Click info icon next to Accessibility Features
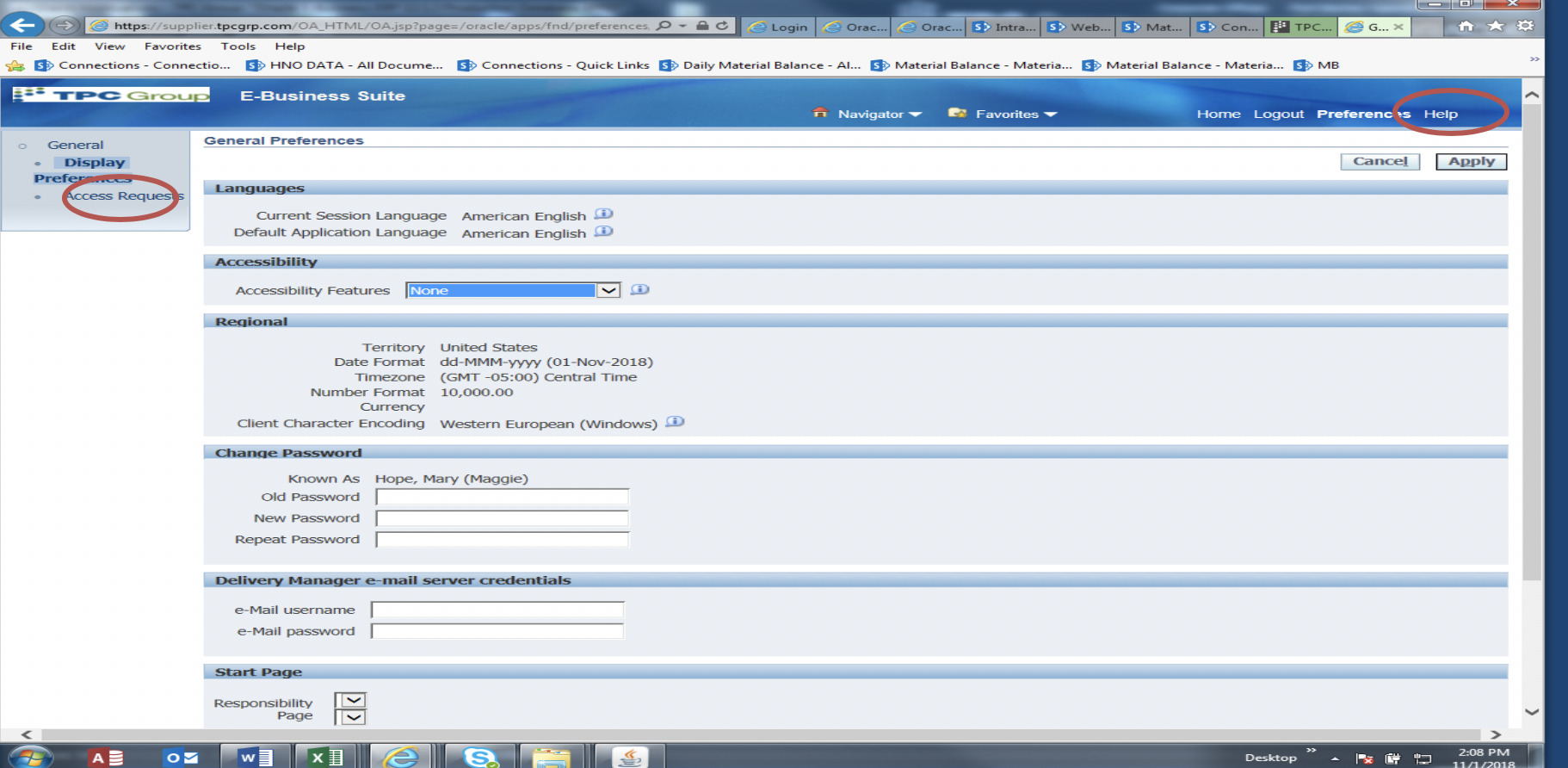Image resolution: width=1568 pixels, height=768 pixels. click(x=639, y=289)
